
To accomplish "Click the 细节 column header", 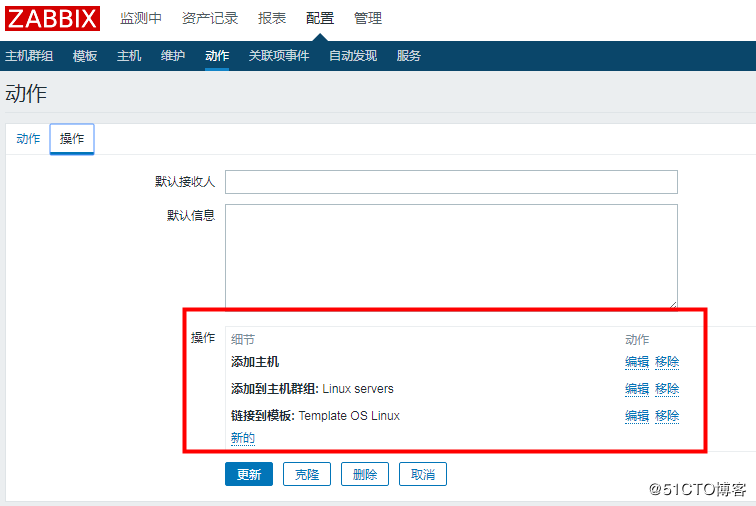I will (243, 340).
